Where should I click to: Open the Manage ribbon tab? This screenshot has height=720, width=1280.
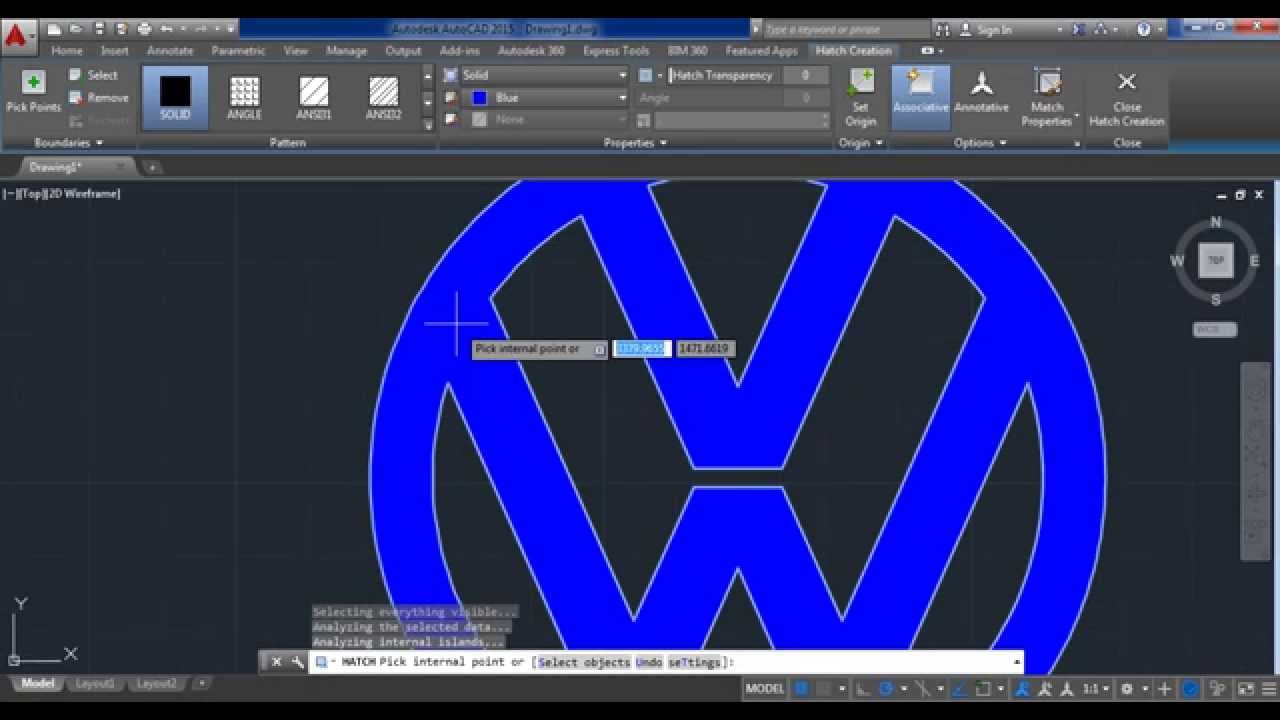coord(347,50)
